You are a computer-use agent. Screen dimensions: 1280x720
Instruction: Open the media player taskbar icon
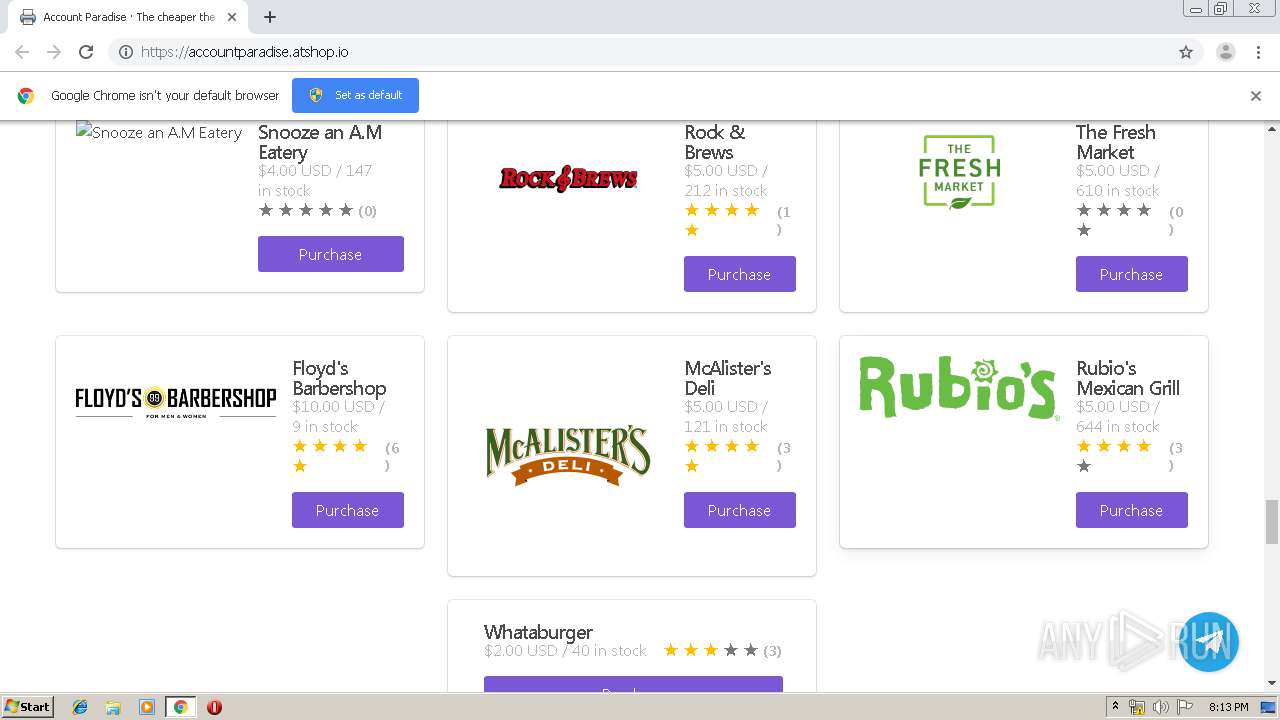click(147, 707)
